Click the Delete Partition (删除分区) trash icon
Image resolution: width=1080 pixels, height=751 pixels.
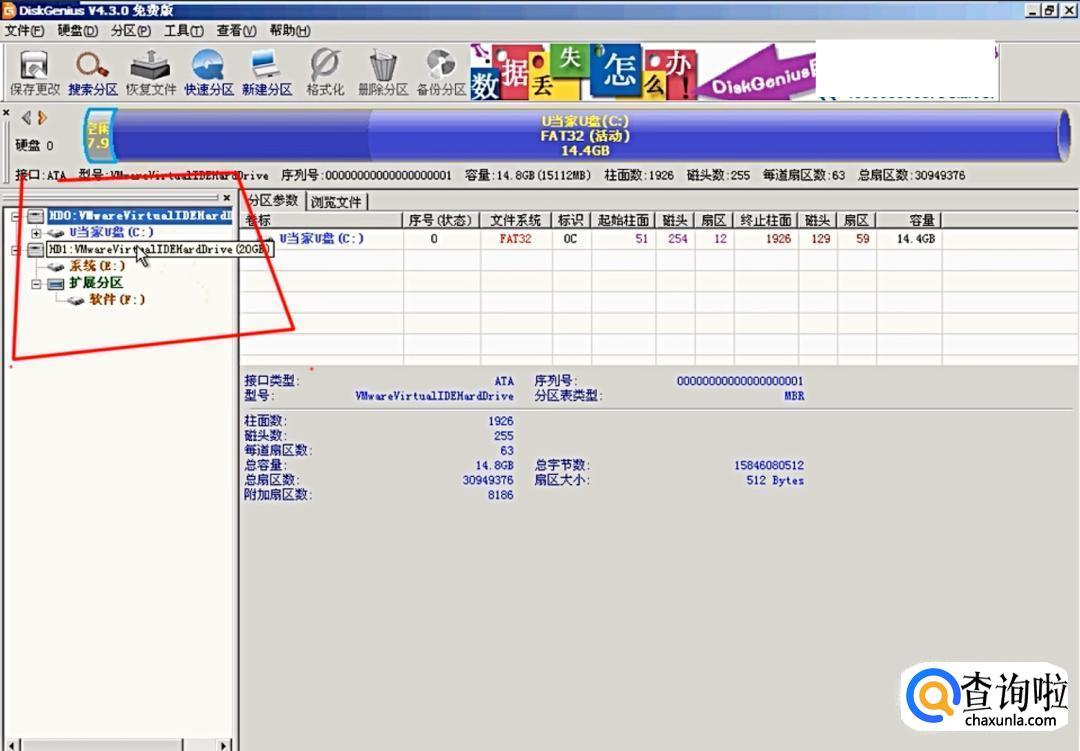(x=383, y=73)
